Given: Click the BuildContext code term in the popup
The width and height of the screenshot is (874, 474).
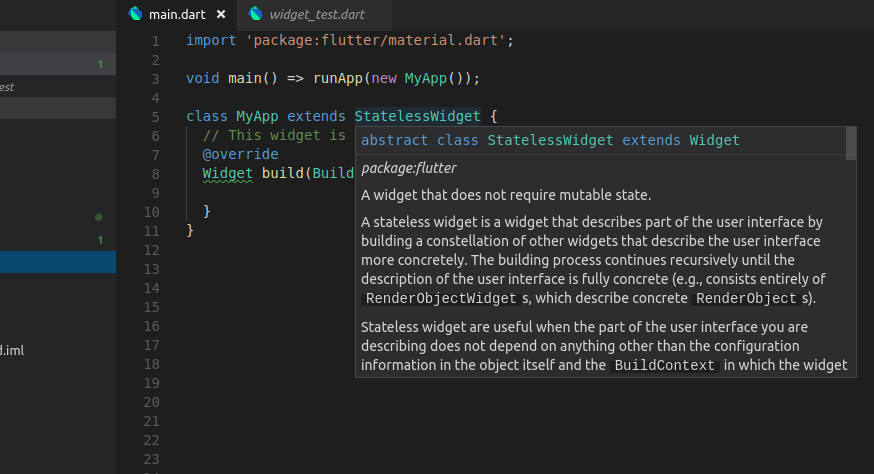Looking at the screenshot, I should [664, 366].
